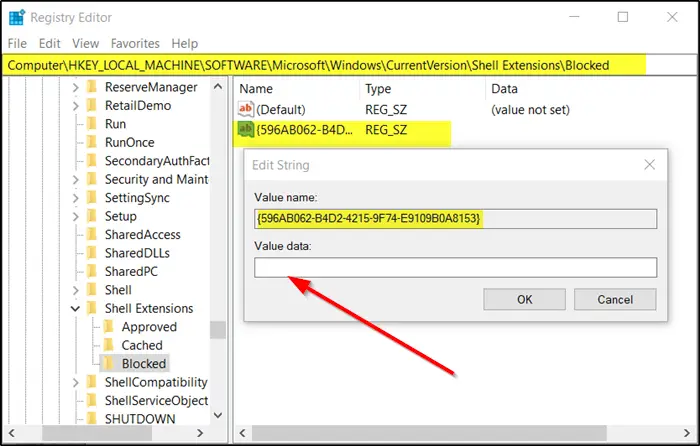Select the Shell Extensions tree item

(149, 308)
